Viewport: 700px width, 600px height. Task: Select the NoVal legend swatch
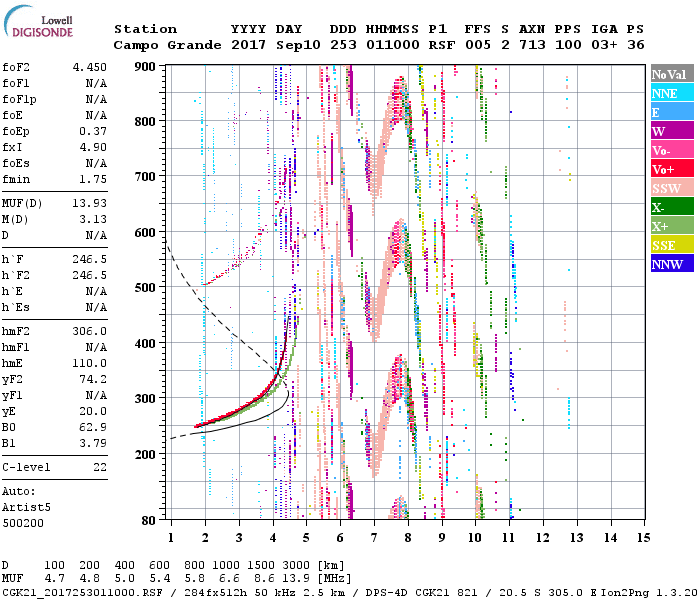coord(671,74)
